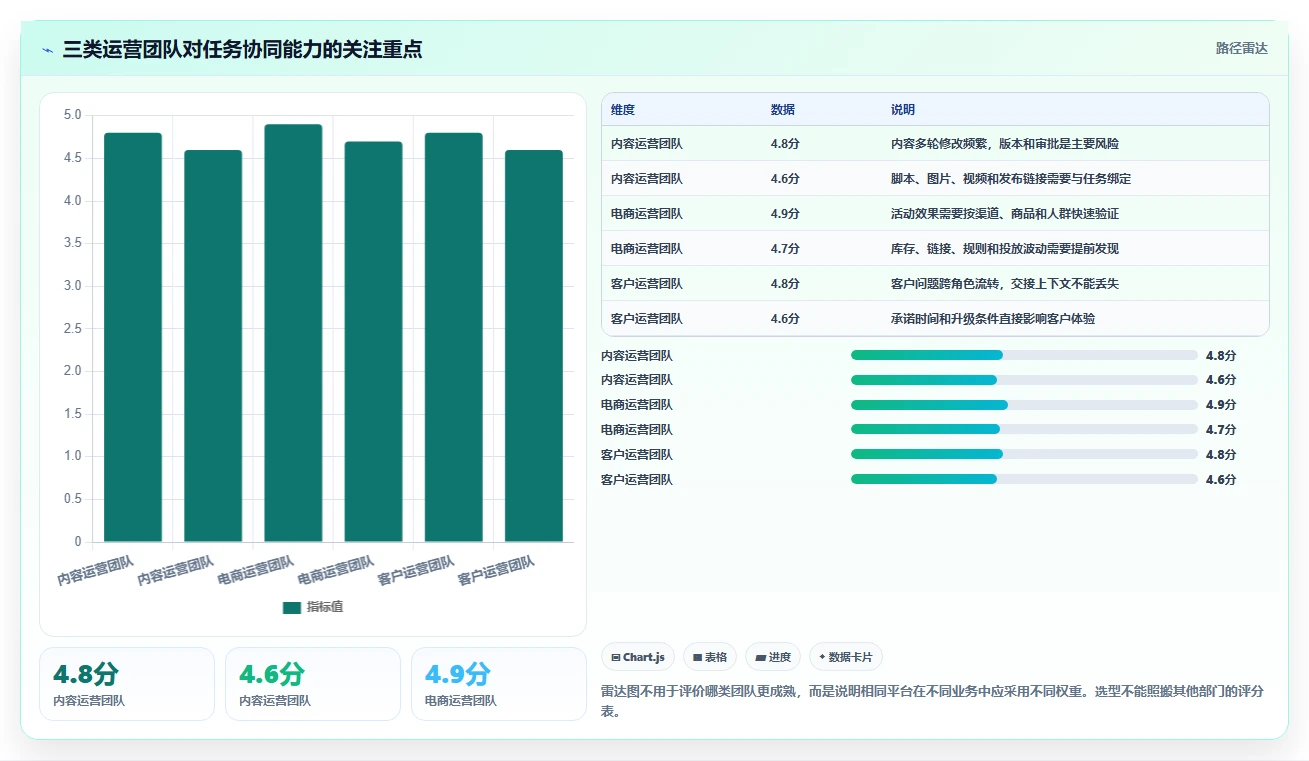The height and width of the screenshot is (761, 1309).
Task: Click the 电商运营团队 chart bar reaching 4.7
Action: pyautogui.click(x=373, y=342)
